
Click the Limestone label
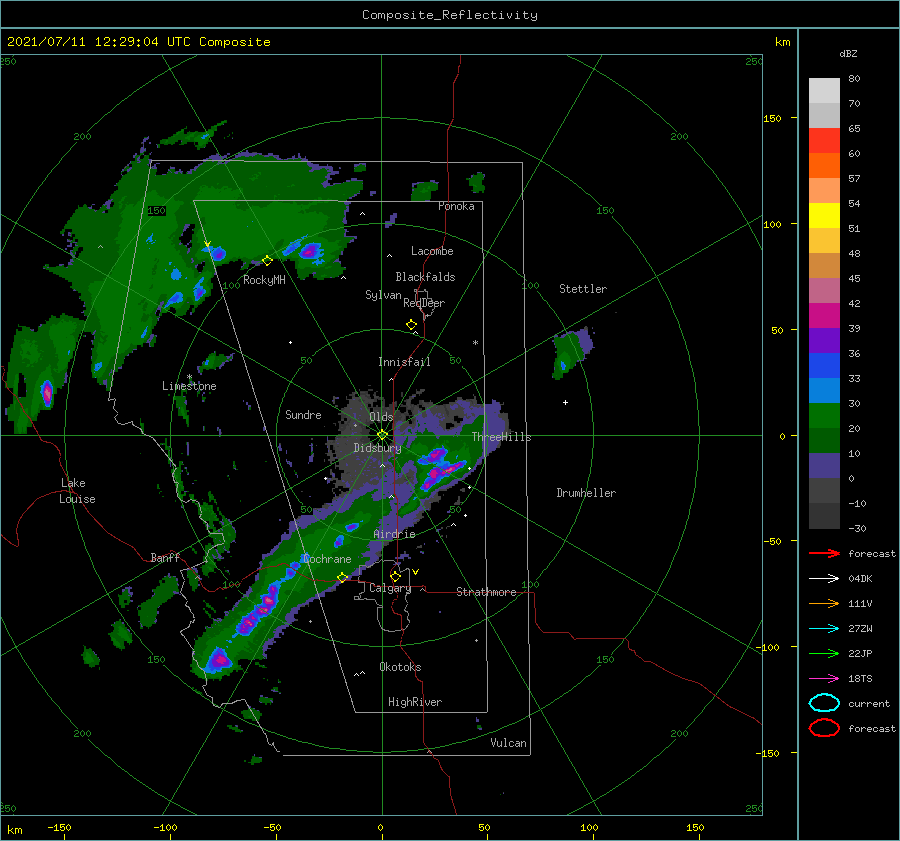point(189,386)
